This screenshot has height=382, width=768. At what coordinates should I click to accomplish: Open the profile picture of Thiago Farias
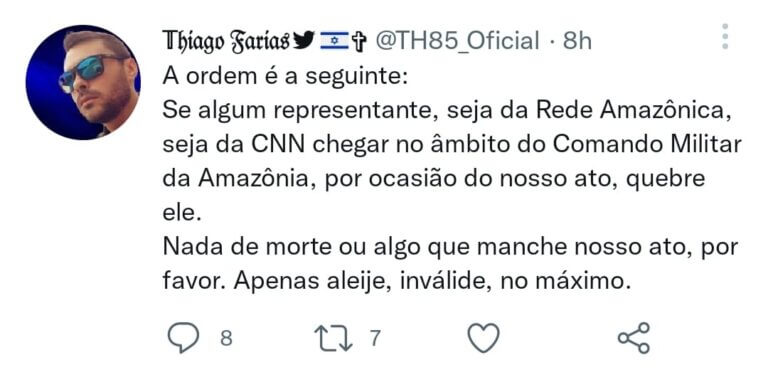coord(83,82)
